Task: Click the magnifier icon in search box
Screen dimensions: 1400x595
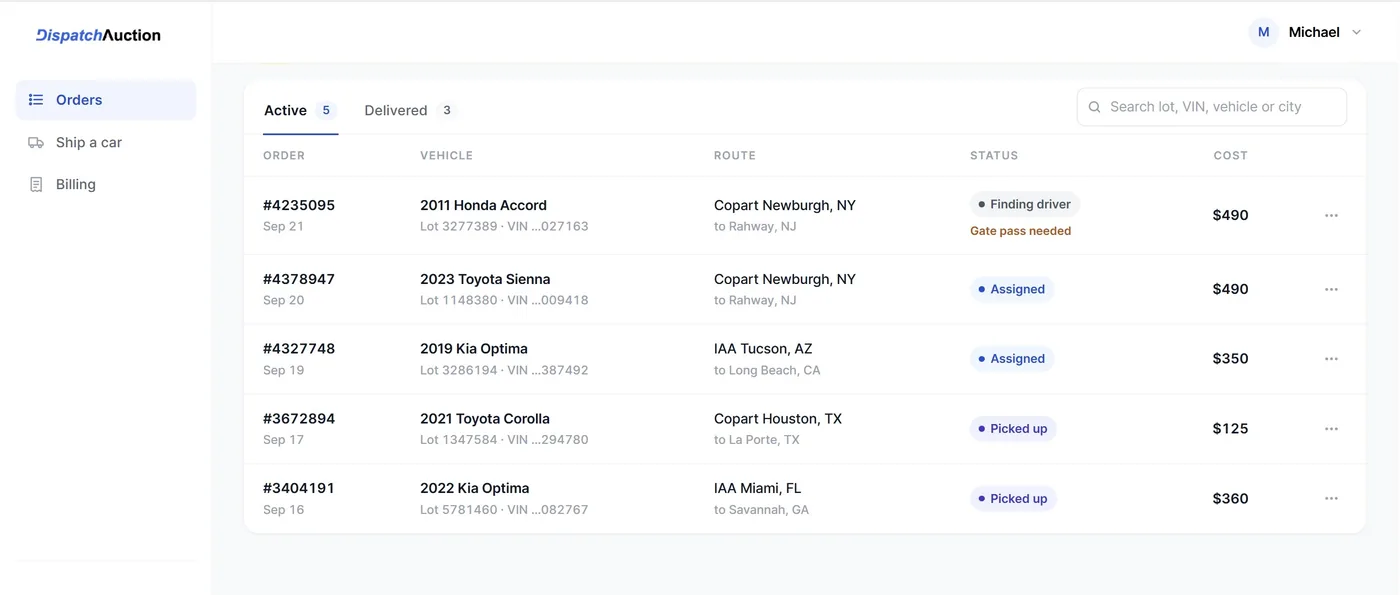Action: (x=1094, y=107)
